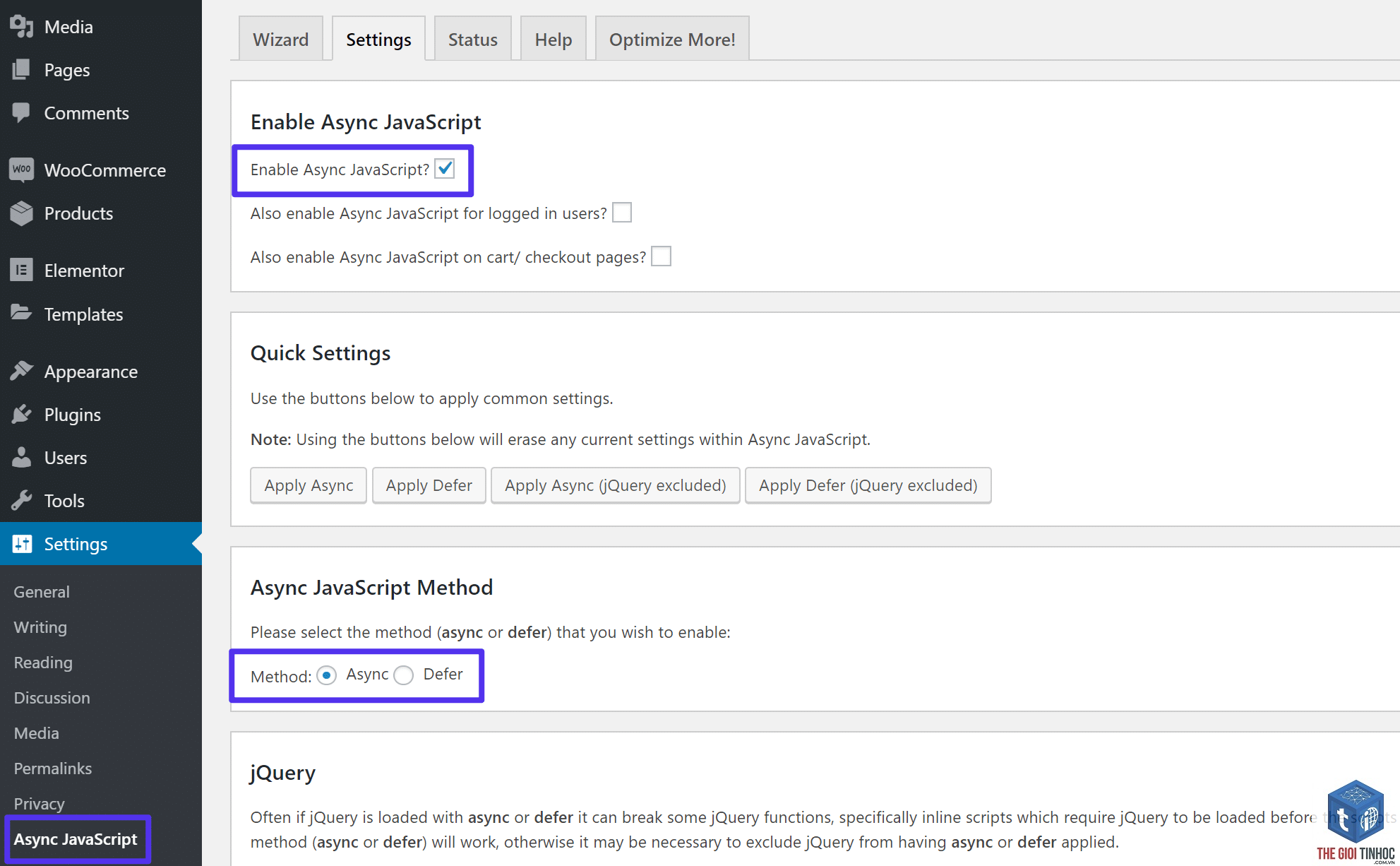The height and width of the screenshot is (866, 1400).
Task: Switch to the Settings tab
Action: pyautogui.click(x=378, y=39)
